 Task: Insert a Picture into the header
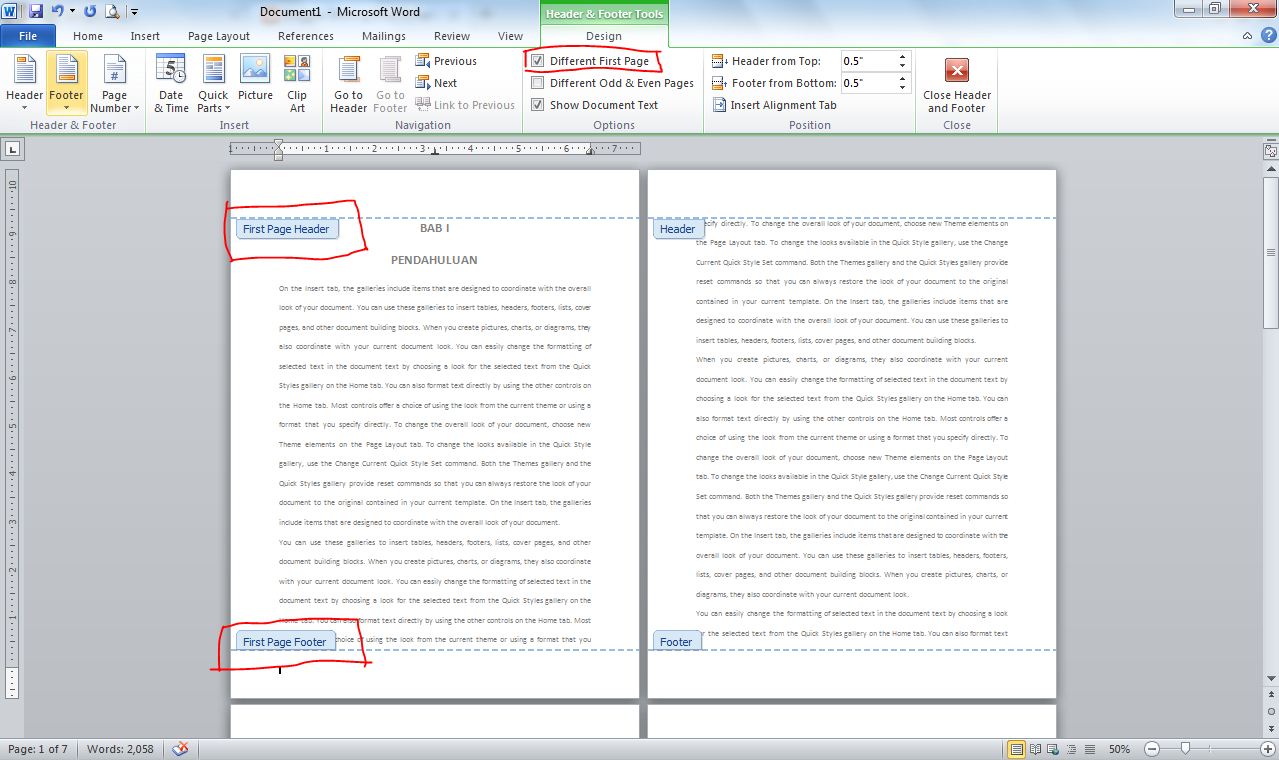[x=255, y=84]
